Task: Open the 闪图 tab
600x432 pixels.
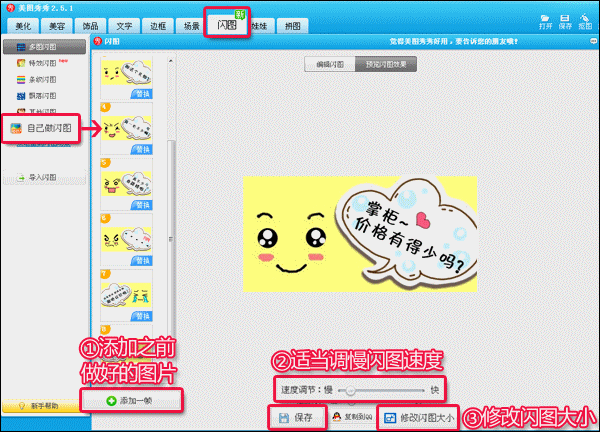Action: coord(228,25)
